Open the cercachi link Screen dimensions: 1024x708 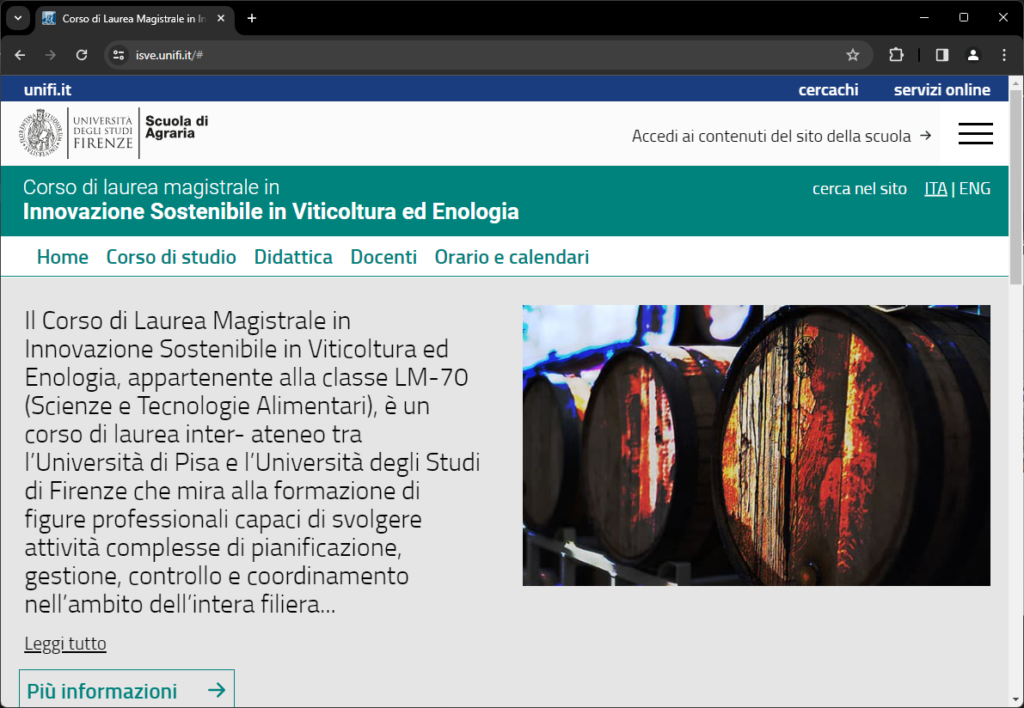click(x=828, y=89)
